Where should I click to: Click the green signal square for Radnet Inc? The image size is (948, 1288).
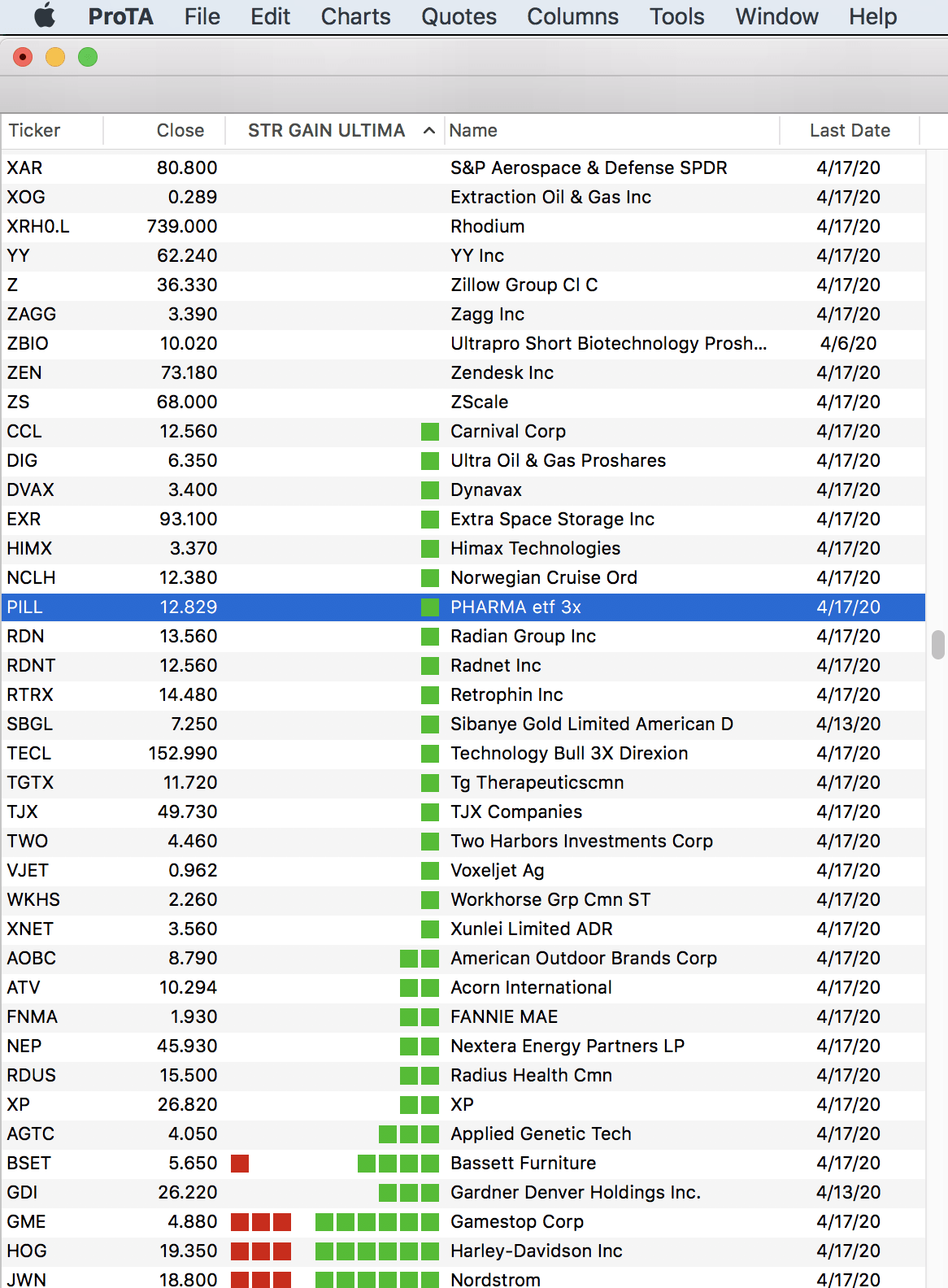[x=430, y=666]
